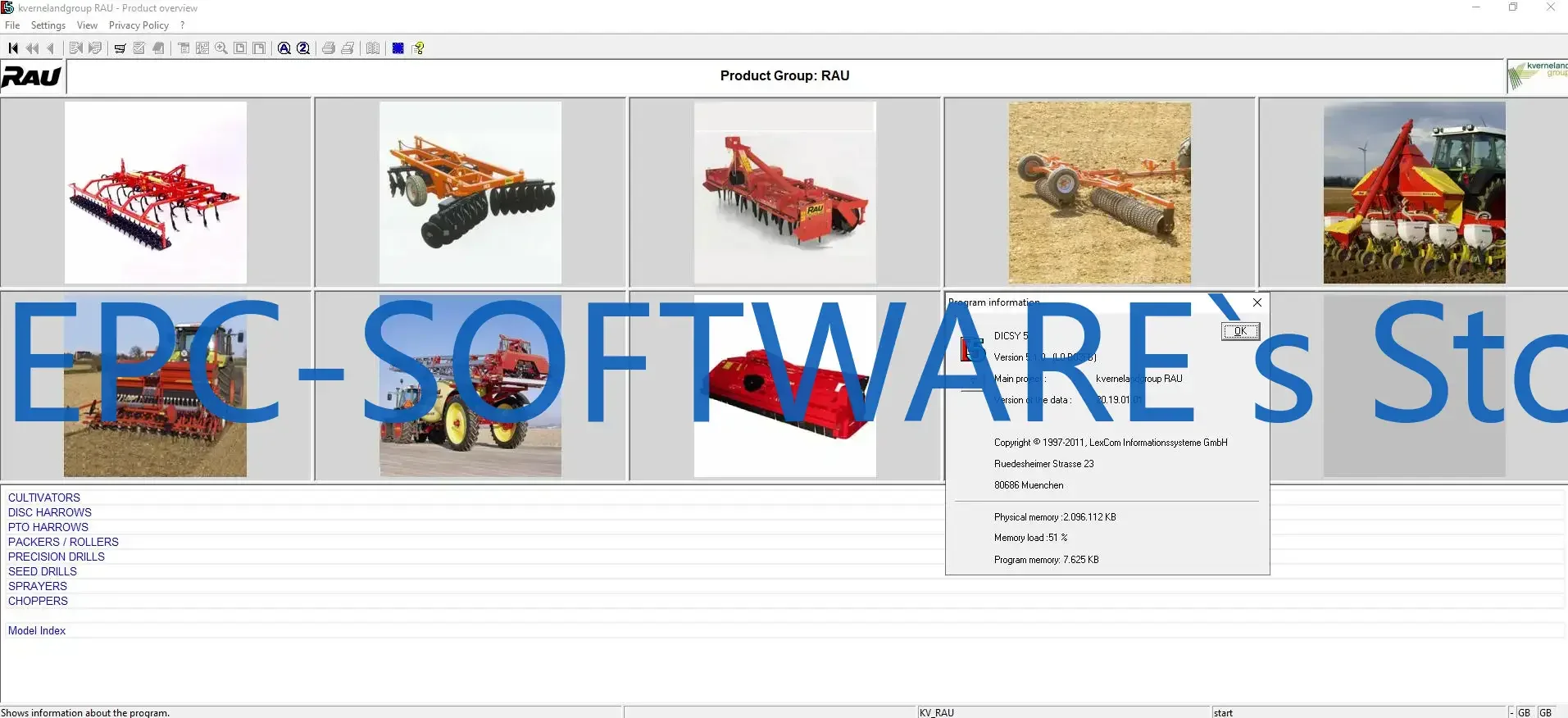This screenshot has width=1568, height=718.
Task: Click the open book toolbar icon
Action: click(x=373, y=48)
